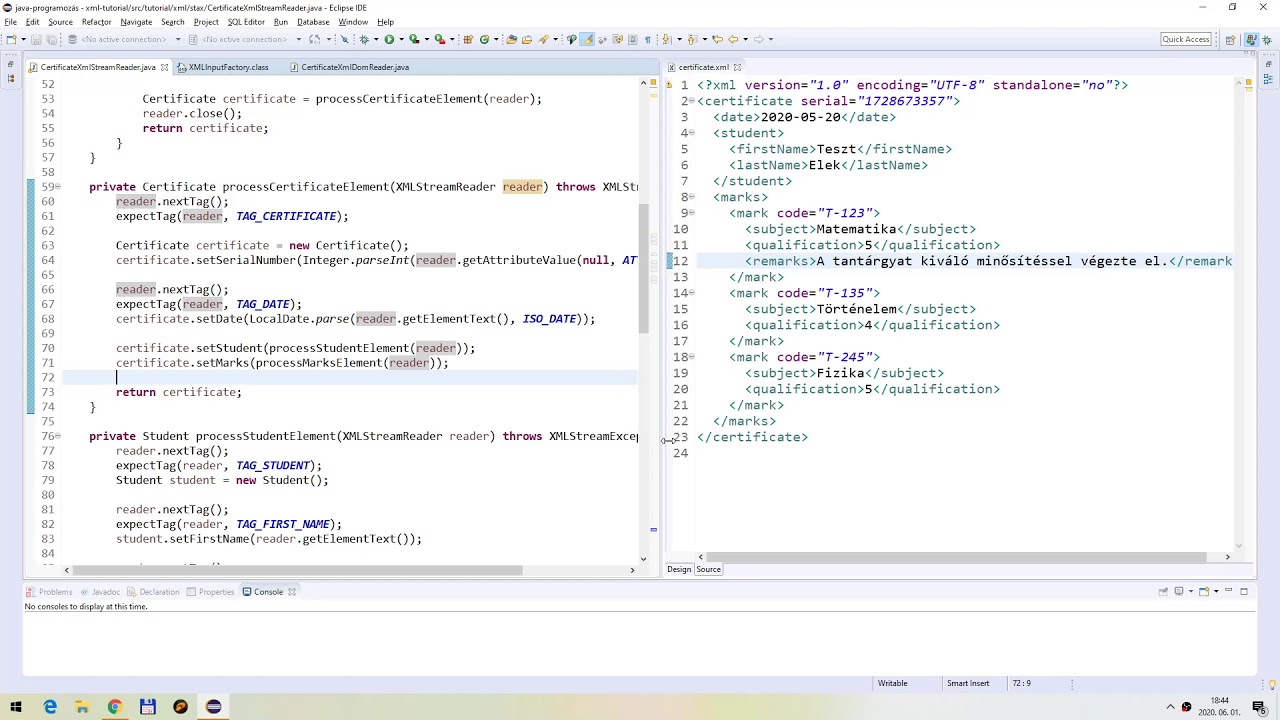Toggle Mark Occurrences highlighter icon
Viewport: 1280px width, 720px height.
(588, 39)
